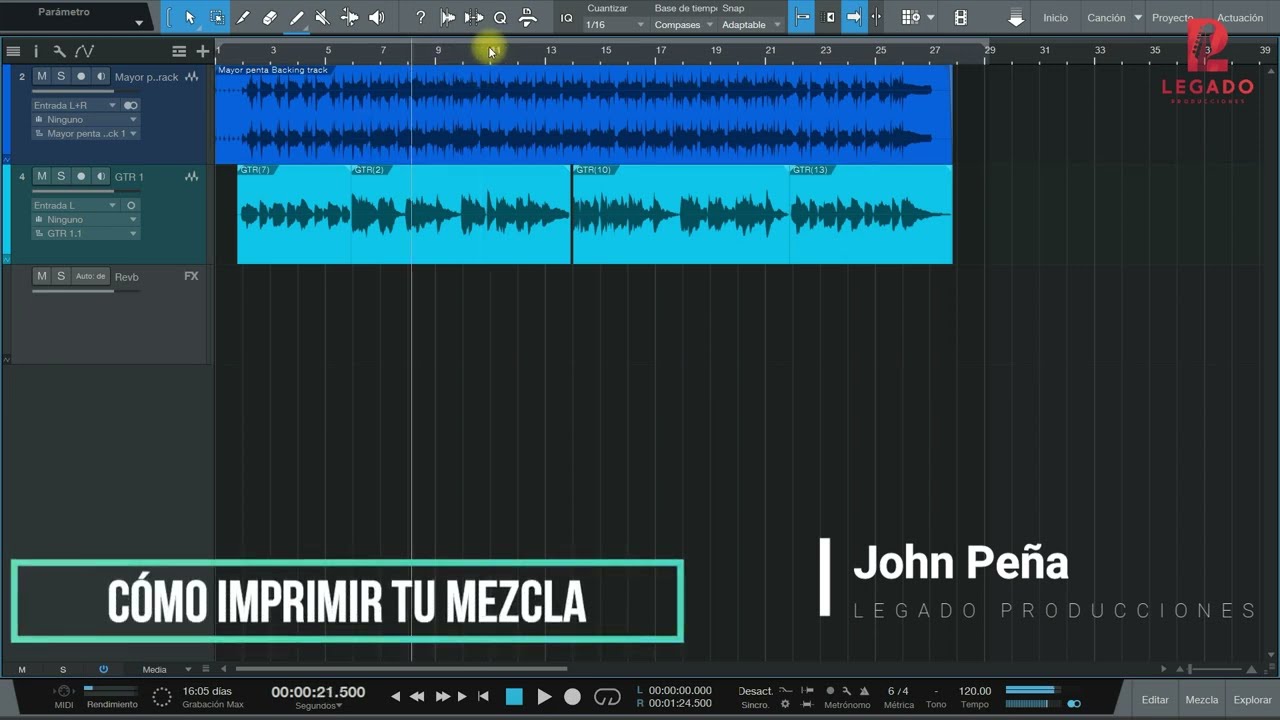Select the Paint tool
1280x720 pixels.
pos(296,17)
